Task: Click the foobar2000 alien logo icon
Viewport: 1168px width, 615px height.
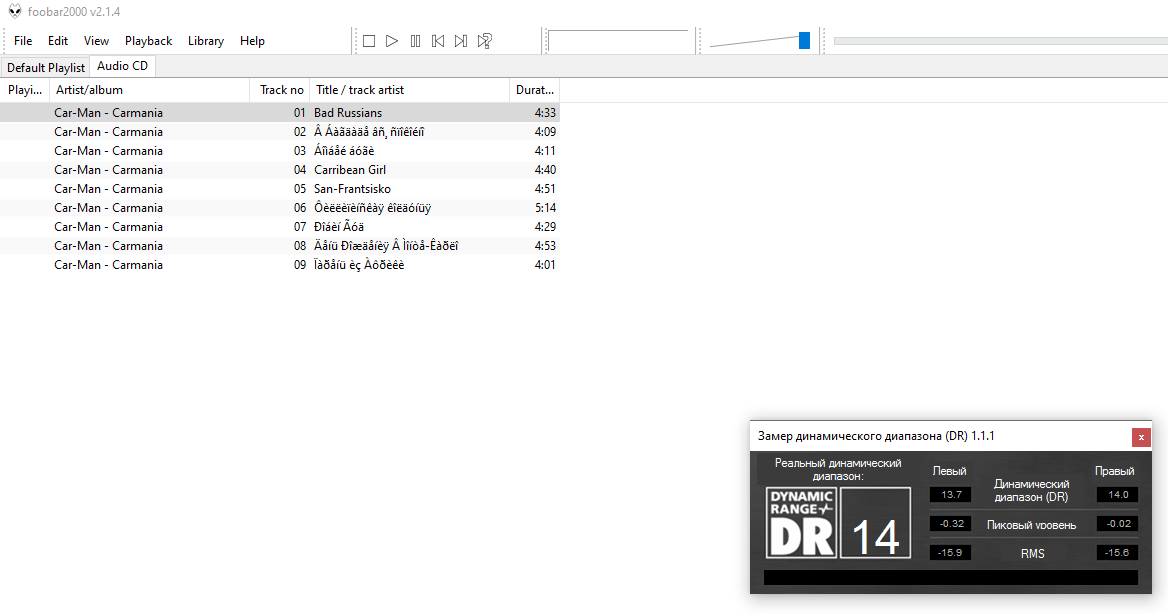Action: 15,11
